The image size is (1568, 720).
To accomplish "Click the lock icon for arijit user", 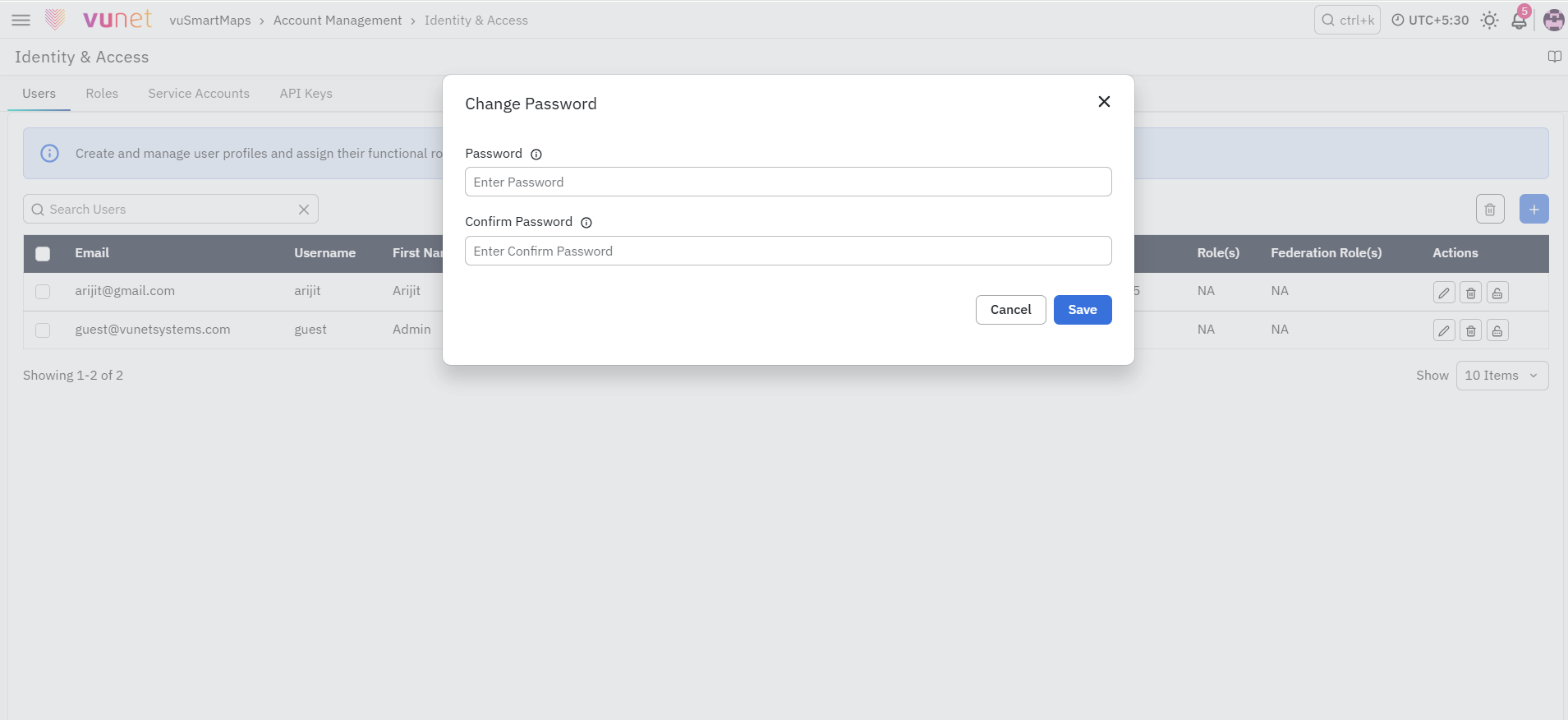I will 1497,293.
